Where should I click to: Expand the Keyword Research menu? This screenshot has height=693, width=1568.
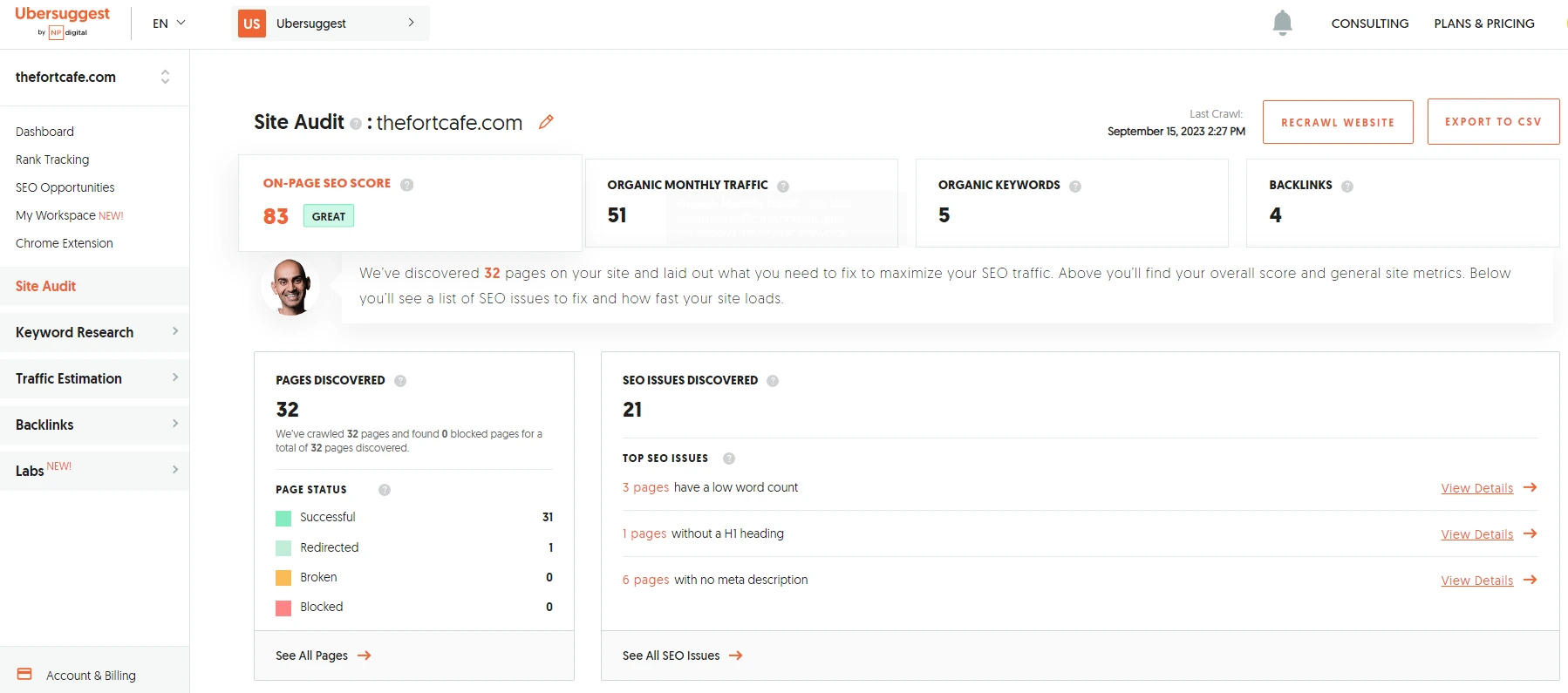coord(94,332)
